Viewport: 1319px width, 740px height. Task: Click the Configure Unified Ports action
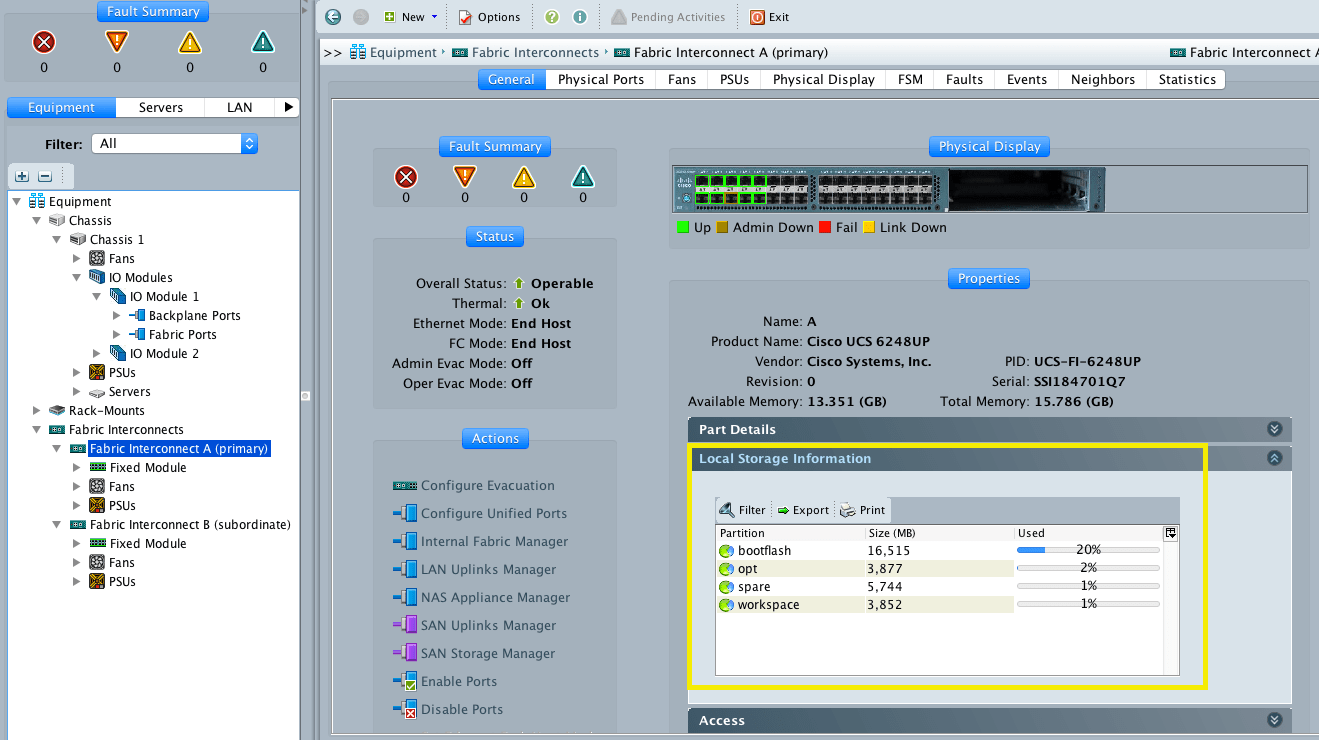(x=493, y=514)
